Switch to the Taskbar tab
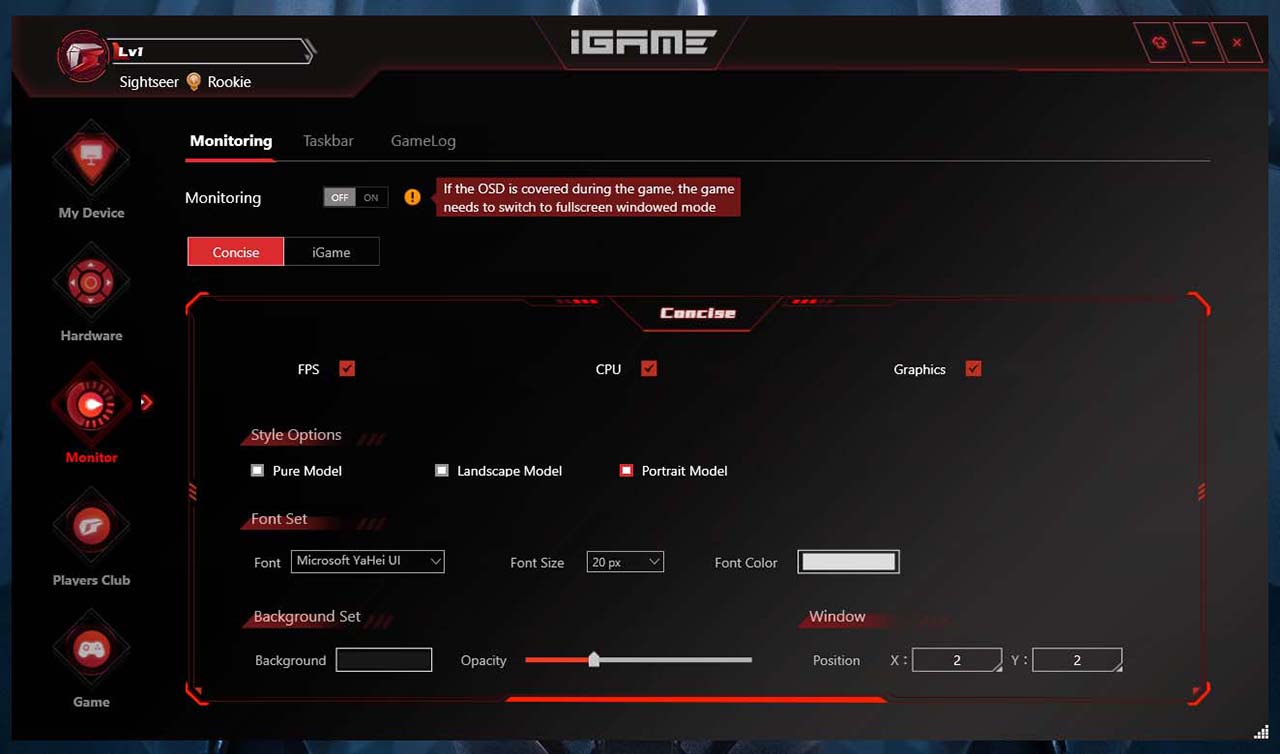The image size is (1280, 754). click(x=328, y=141)
